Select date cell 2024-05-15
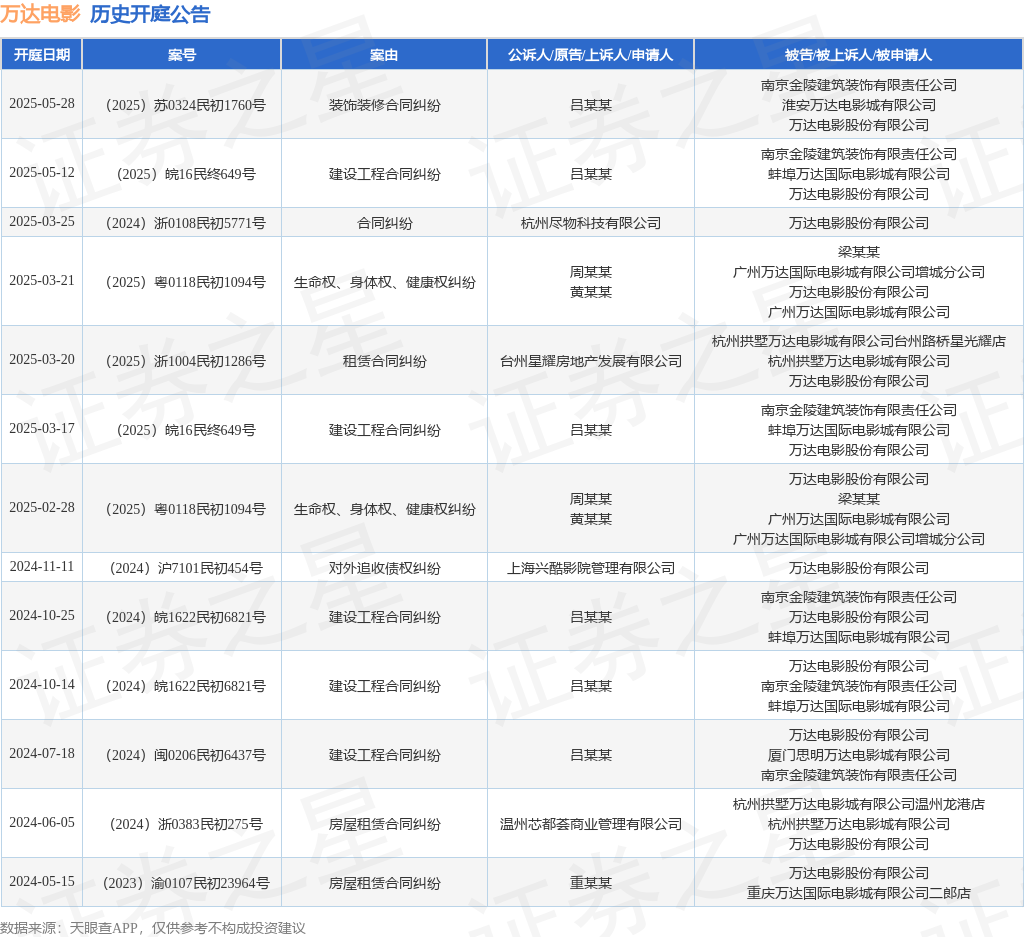The image size is (1024, 937). tap(42, 882)
